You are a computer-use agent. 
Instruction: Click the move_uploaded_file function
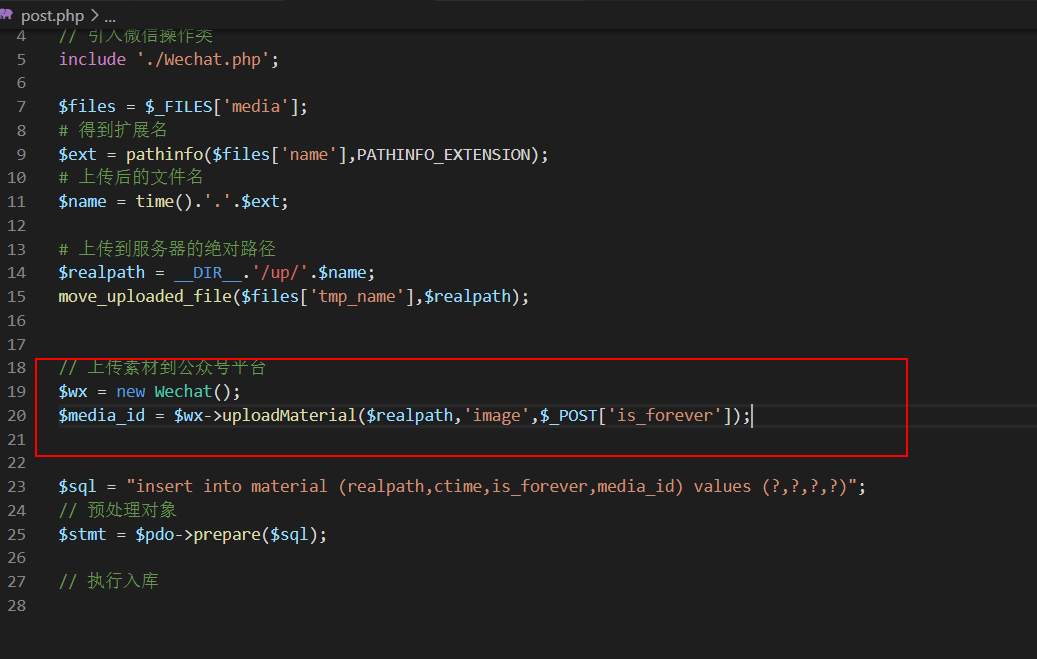[x=145, y=296]
